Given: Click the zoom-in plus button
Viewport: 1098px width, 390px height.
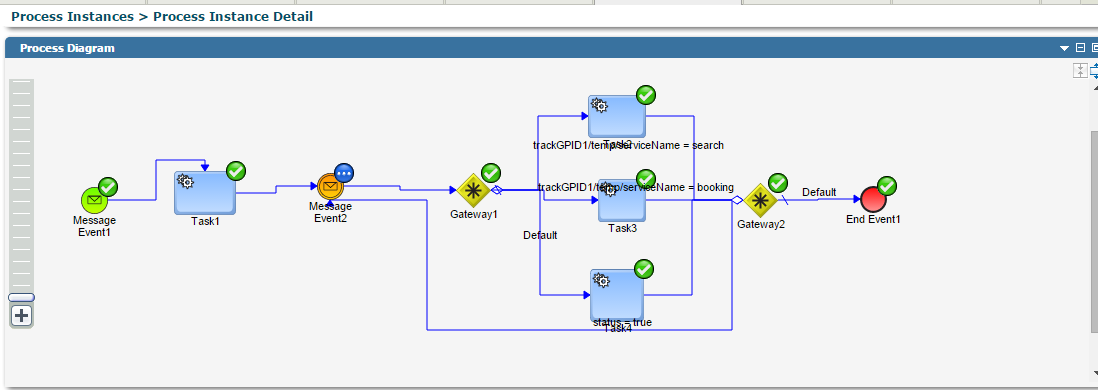Looking at the screenshot, I should pos(22,316).
